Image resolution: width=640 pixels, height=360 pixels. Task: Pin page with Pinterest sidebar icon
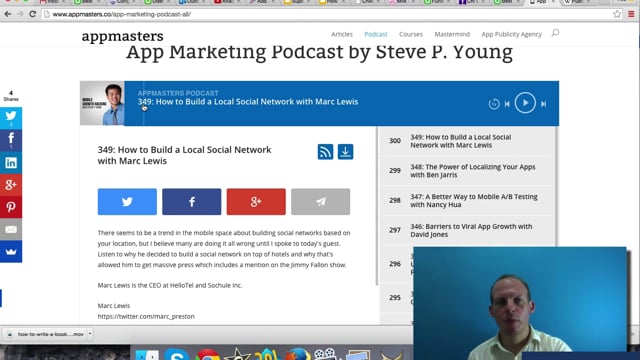[x=11, y=207]
